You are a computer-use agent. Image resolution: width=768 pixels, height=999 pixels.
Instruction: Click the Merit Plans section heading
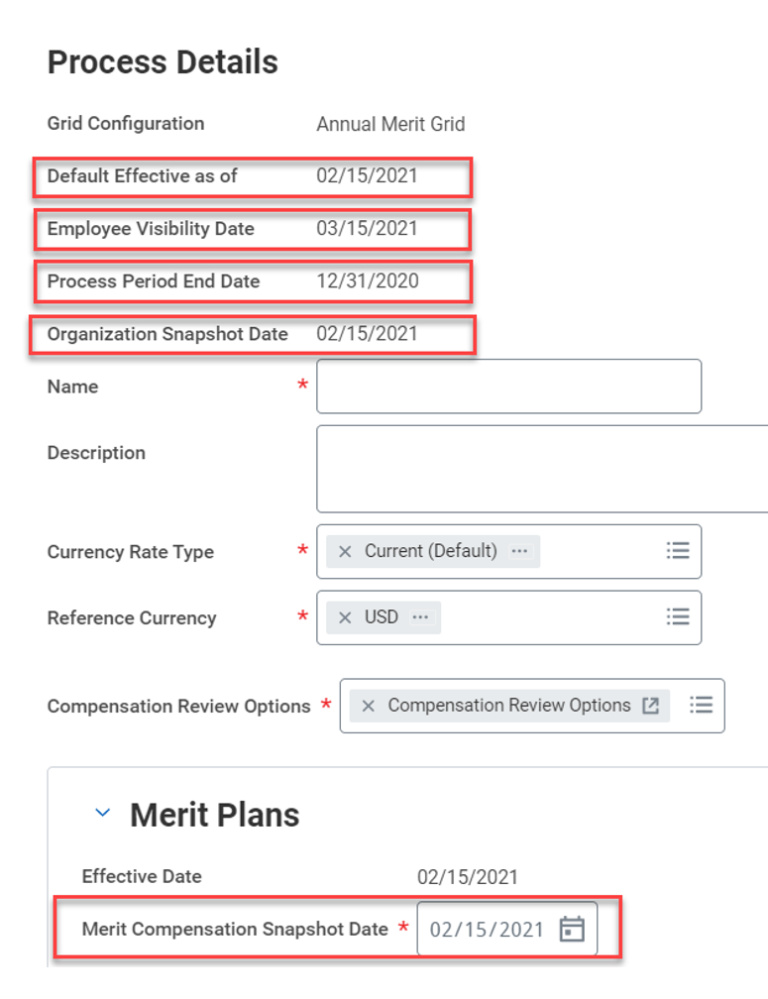click(x=215, y=815)
